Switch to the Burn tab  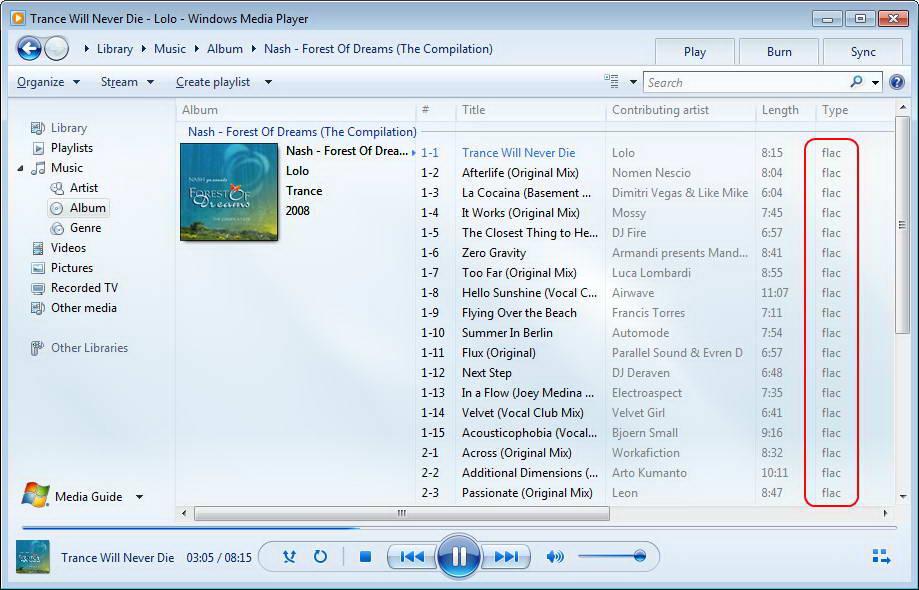779,52
